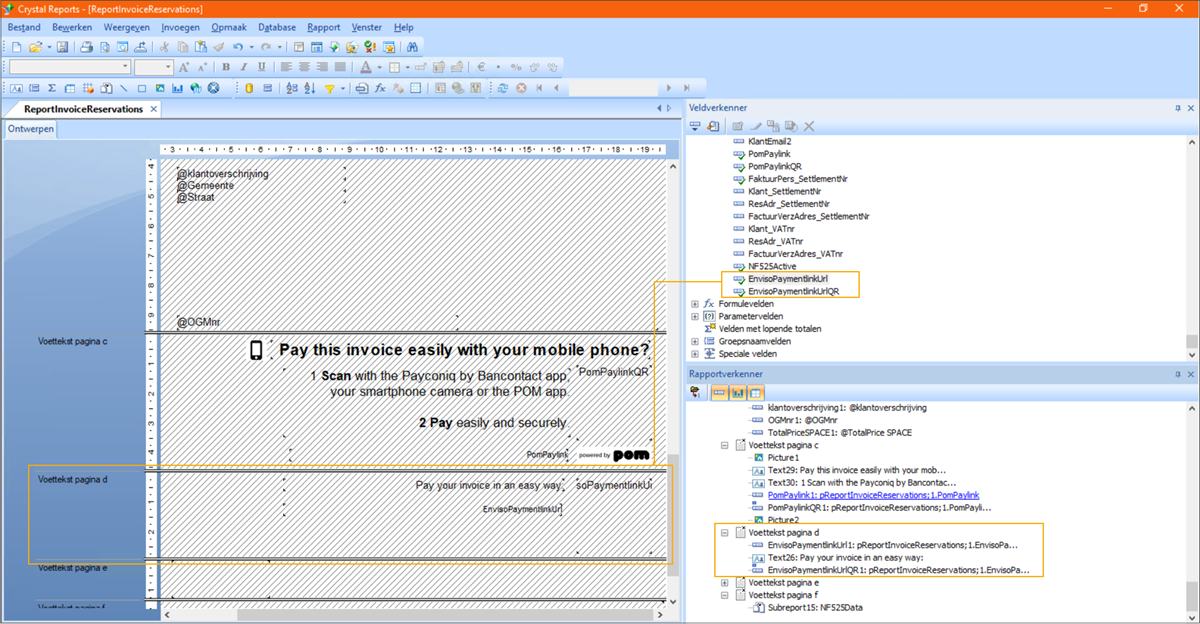Image resolution: width=1200 pixels, height=624 pixels.
Task: Open the Rapport menu
Action: pyautogui.click(x=323, y=27)
